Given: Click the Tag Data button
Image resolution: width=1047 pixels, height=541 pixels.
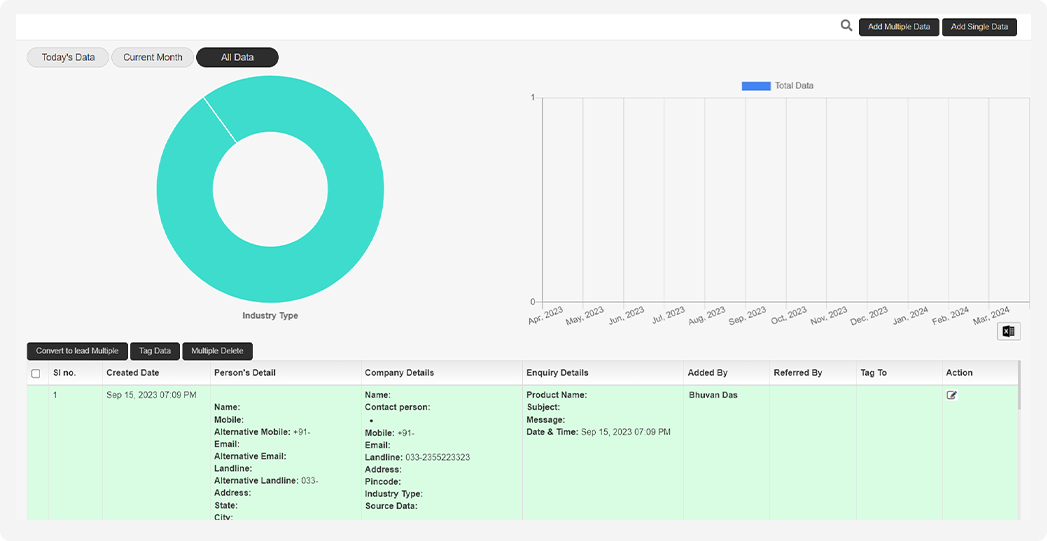Looking at the screenshot, I should pos(155,351).
